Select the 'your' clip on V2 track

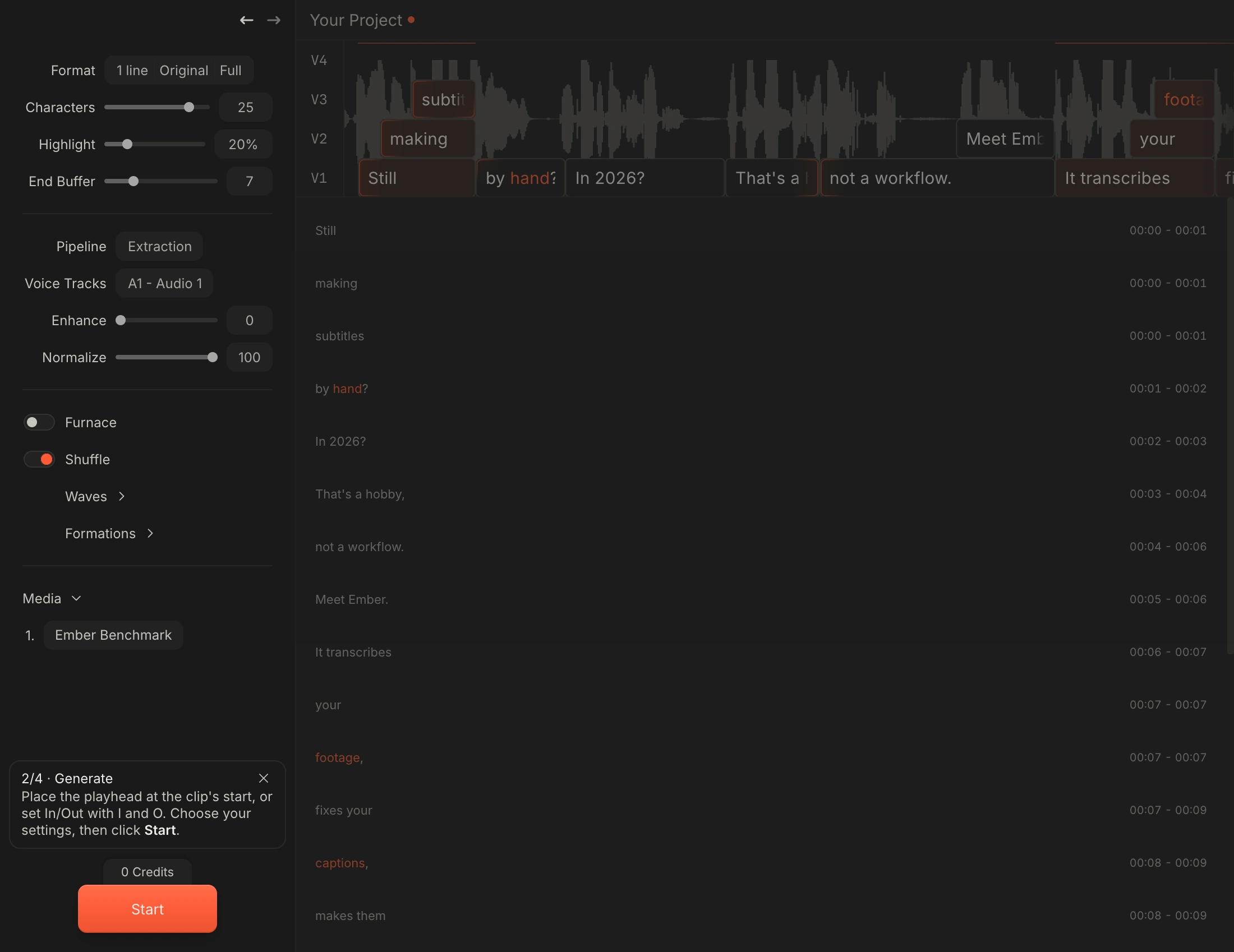pos(1172,139)
